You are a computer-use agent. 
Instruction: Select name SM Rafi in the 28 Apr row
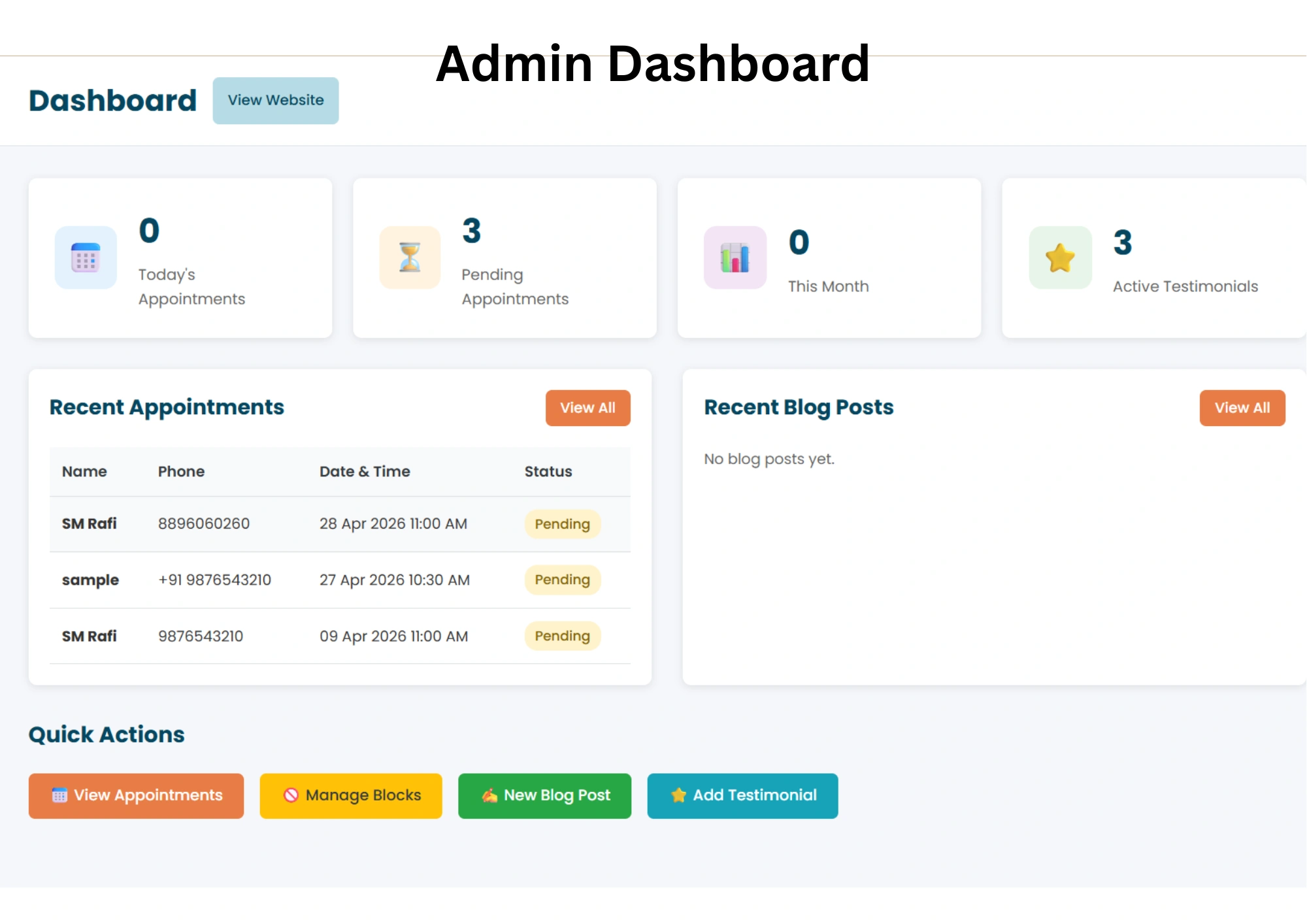[90, 523]
